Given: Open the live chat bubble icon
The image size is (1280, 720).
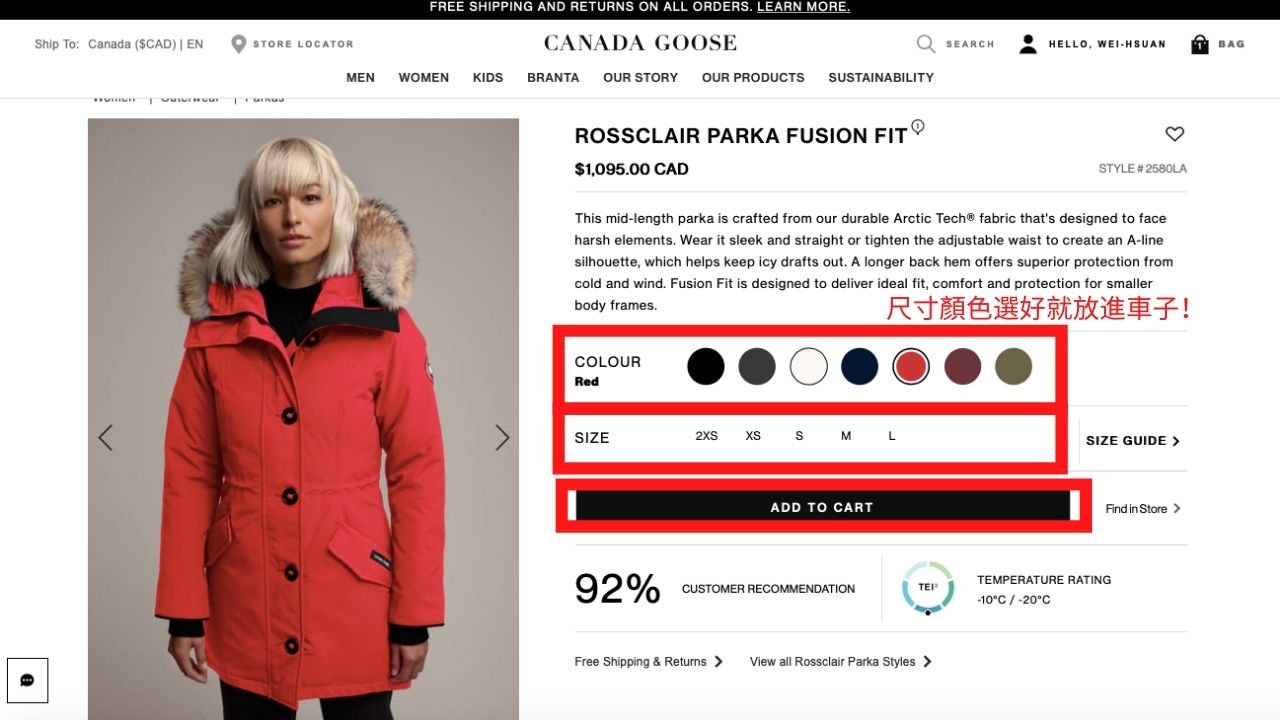Looking at the screenshot, I should tap(27, 680).
